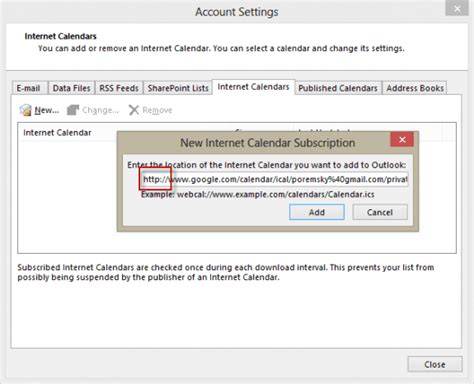474x384 pixels.
Task: Click the Internet Calendar column header
Action: tap(57, 133)
